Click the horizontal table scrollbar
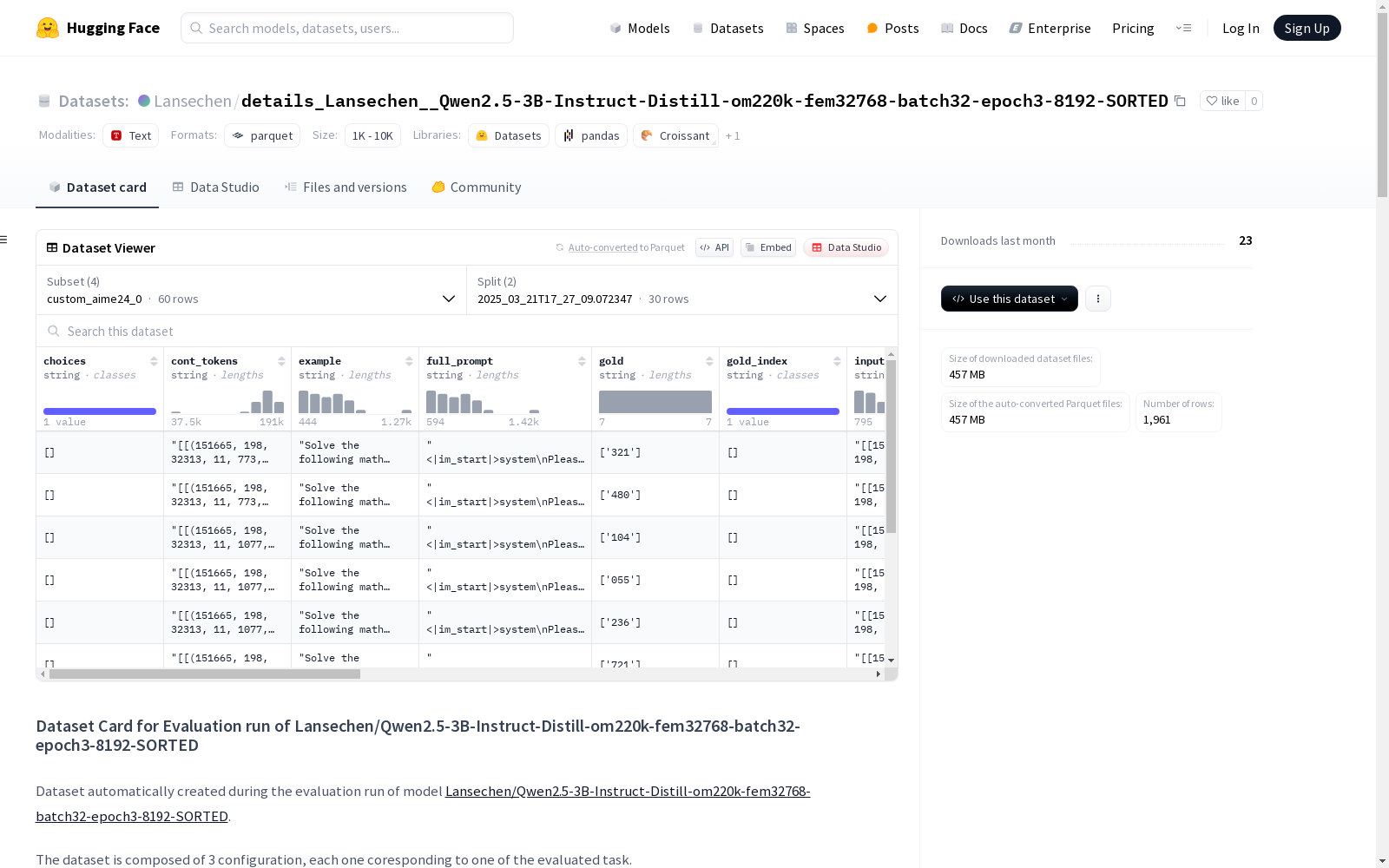1389x868 pixels. 205,674
